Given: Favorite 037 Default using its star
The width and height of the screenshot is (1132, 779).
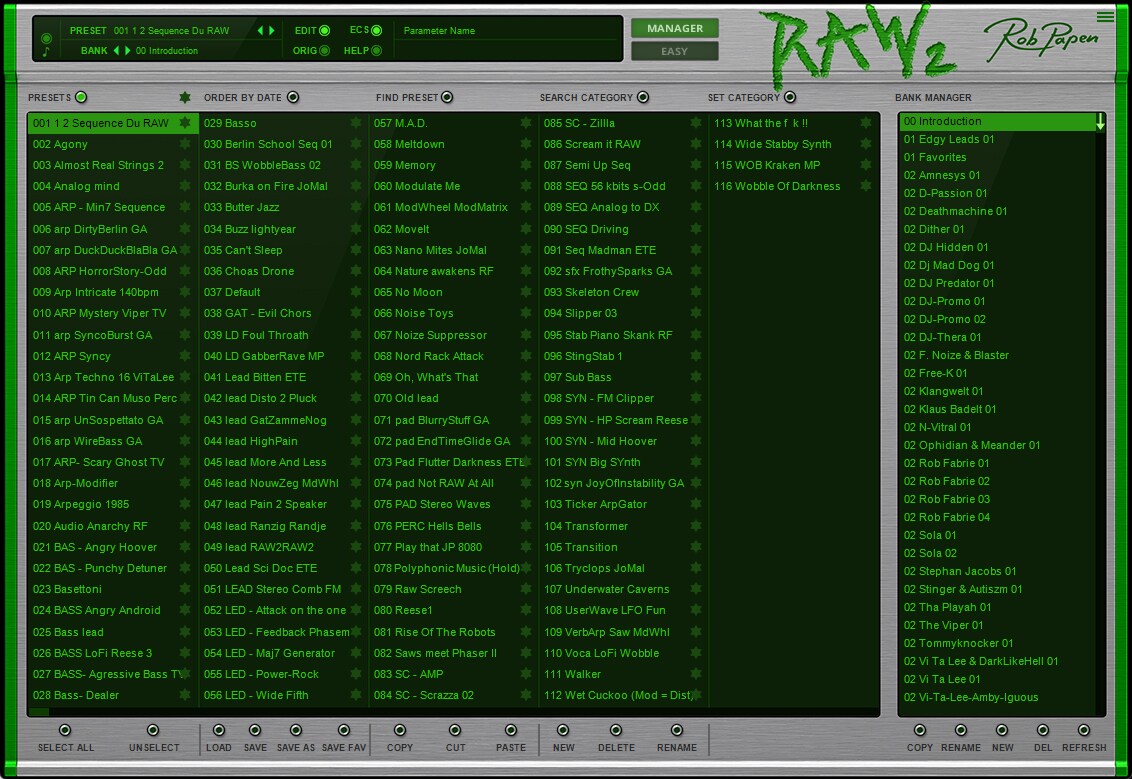Looking at the screenshot, I should tap(356, 292).
